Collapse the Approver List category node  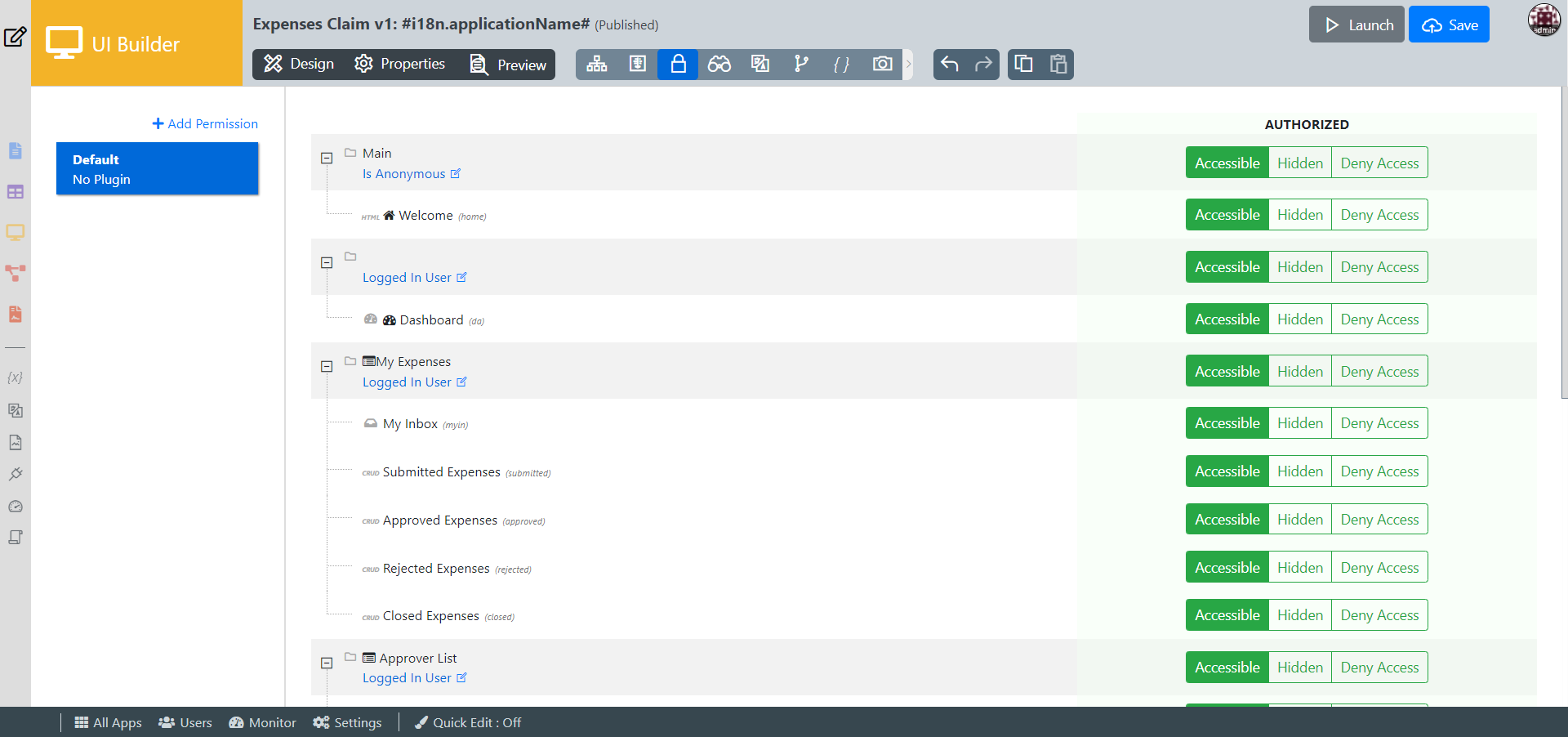point(327,663)
